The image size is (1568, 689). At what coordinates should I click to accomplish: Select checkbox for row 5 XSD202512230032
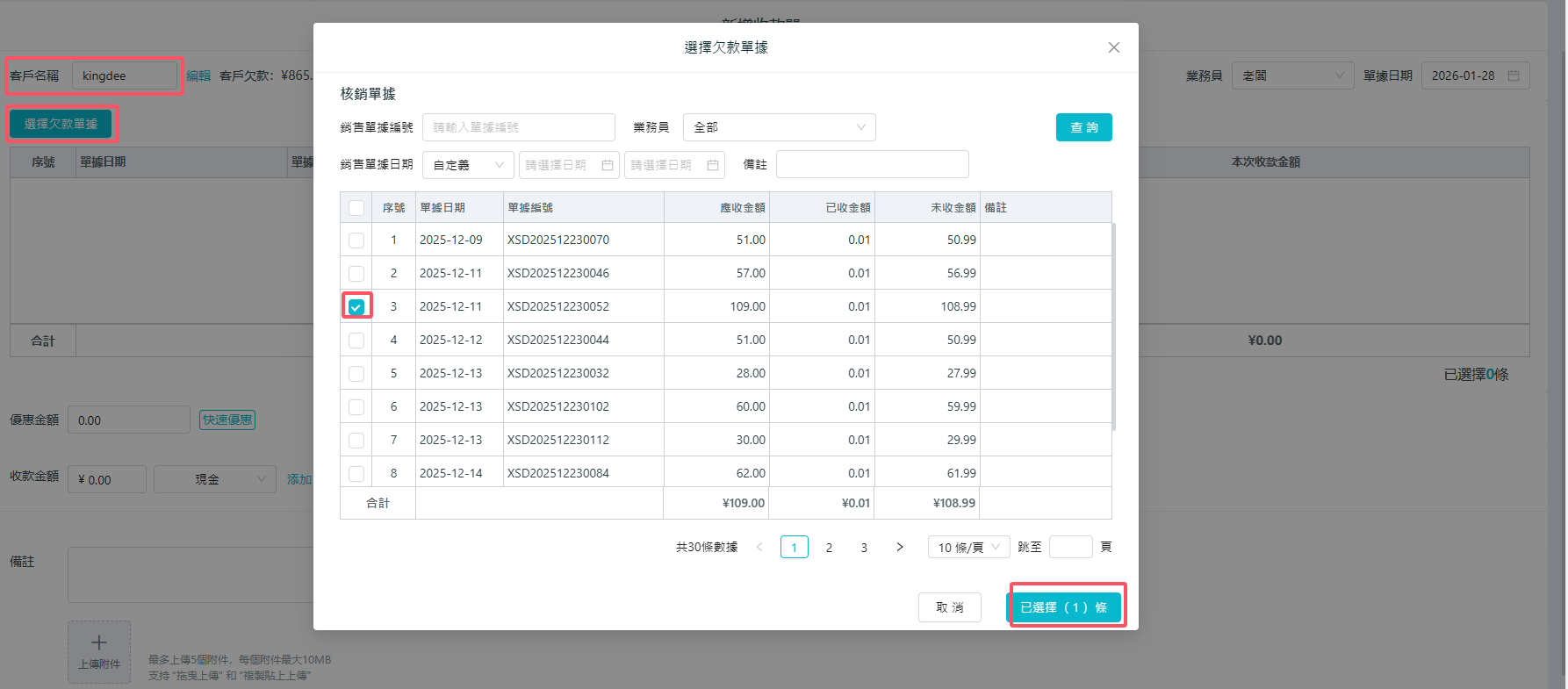click(x=356, y=373)
